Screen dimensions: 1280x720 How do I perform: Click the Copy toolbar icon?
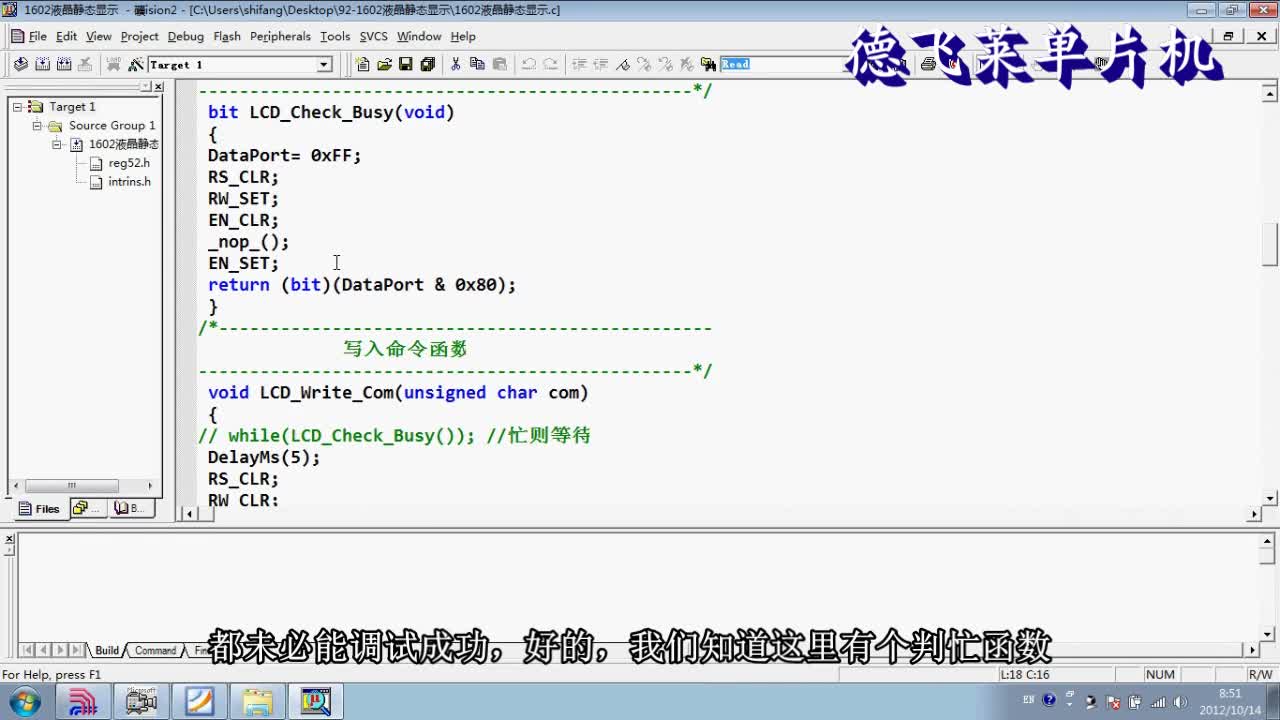pos(477,64)
